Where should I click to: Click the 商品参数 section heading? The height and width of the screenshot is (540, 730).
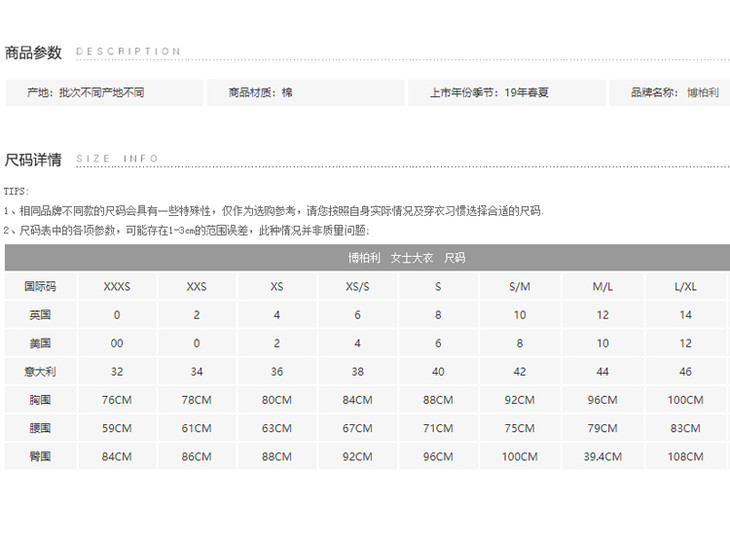[x=33, y=52]
